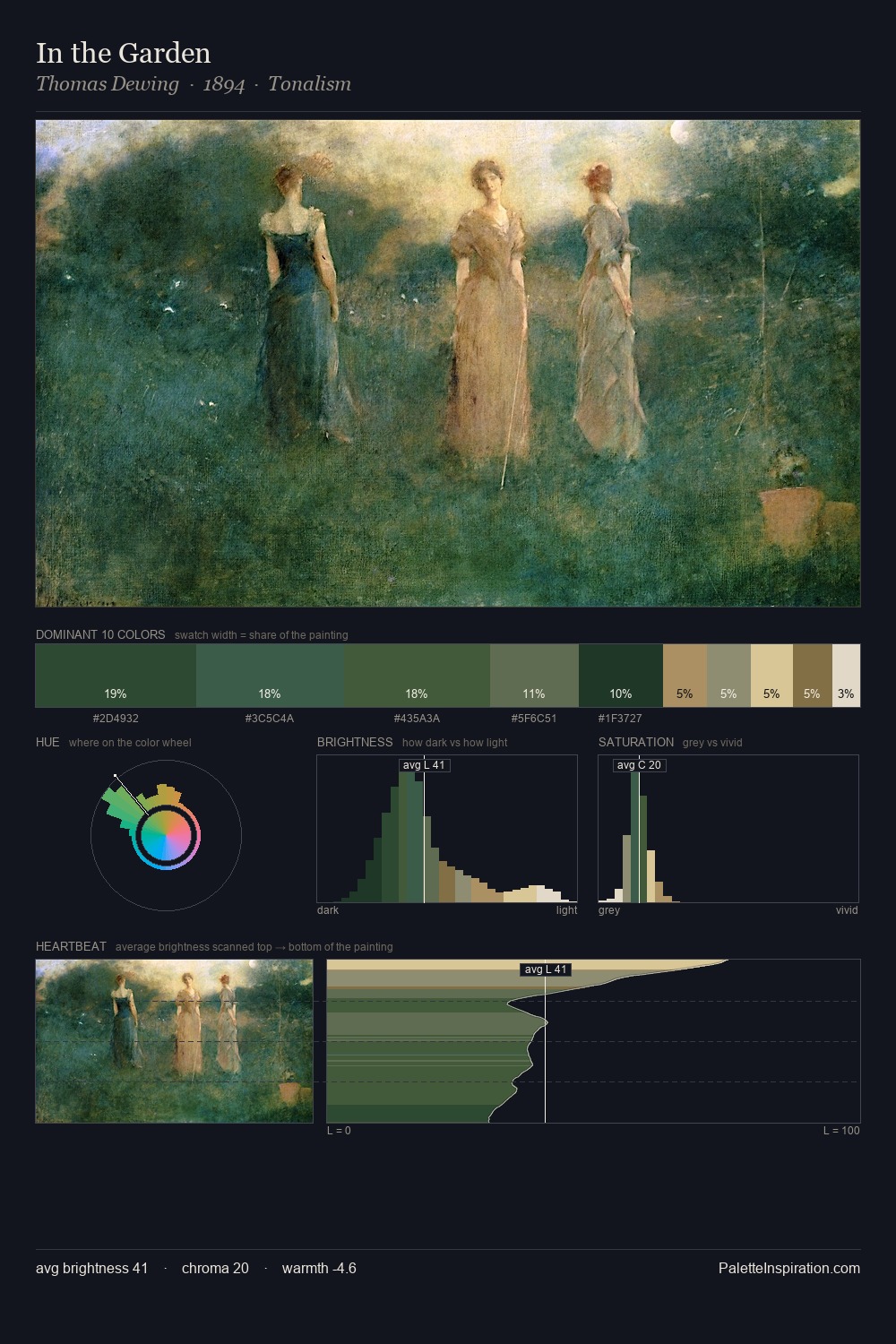Click 'chroma 20' in footer

[x=215, y=1269]
